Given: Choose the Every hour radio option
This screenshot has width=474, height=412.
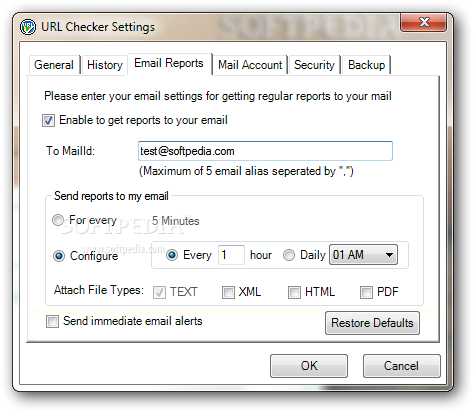Looking at the screenshot, I should click(172, 255).
